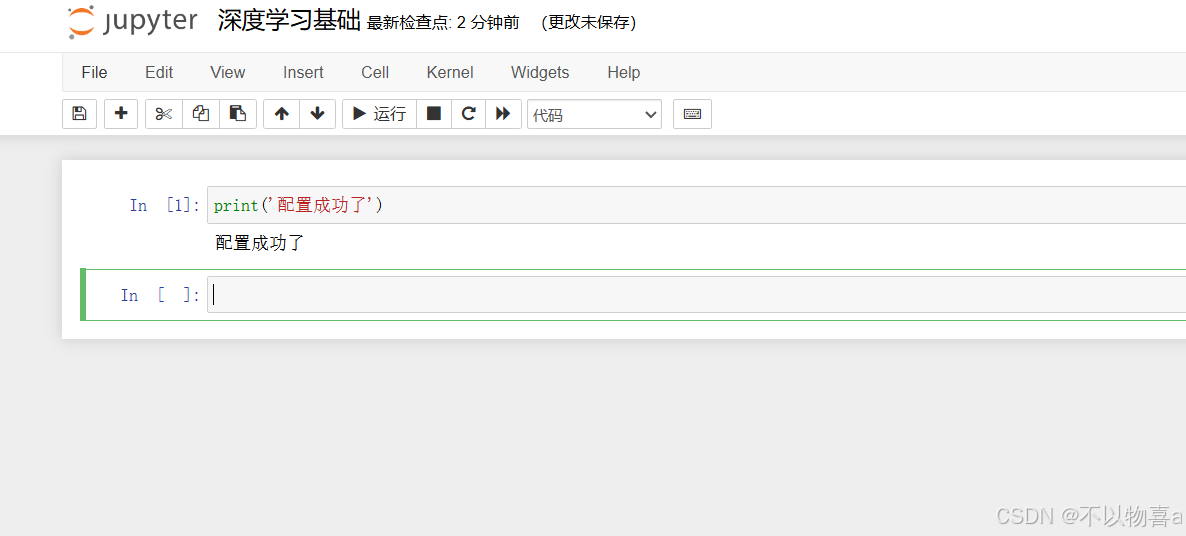This screenshot has width=1186, height=536.
Task: Open the command palette keyboard icon
Action: [692, 114]
